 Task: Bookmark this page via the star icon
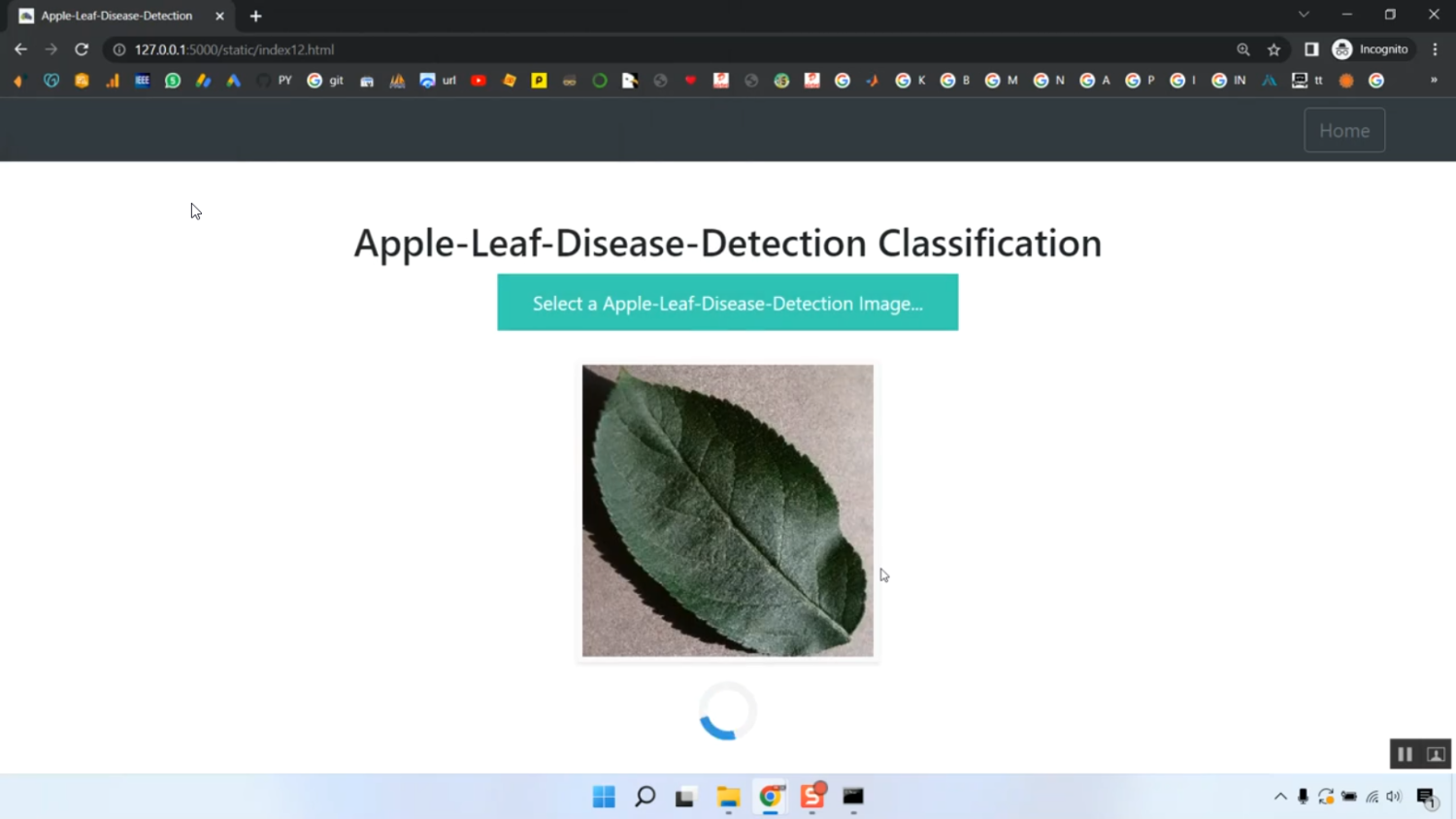[1273, 49]
